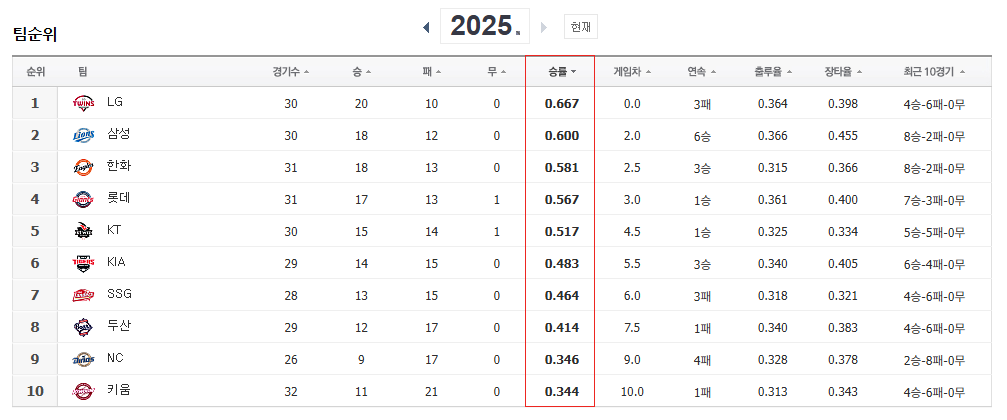The image size is (1007, 420).
Task: Open the 삼성 team name link
Action: point(119,134)
